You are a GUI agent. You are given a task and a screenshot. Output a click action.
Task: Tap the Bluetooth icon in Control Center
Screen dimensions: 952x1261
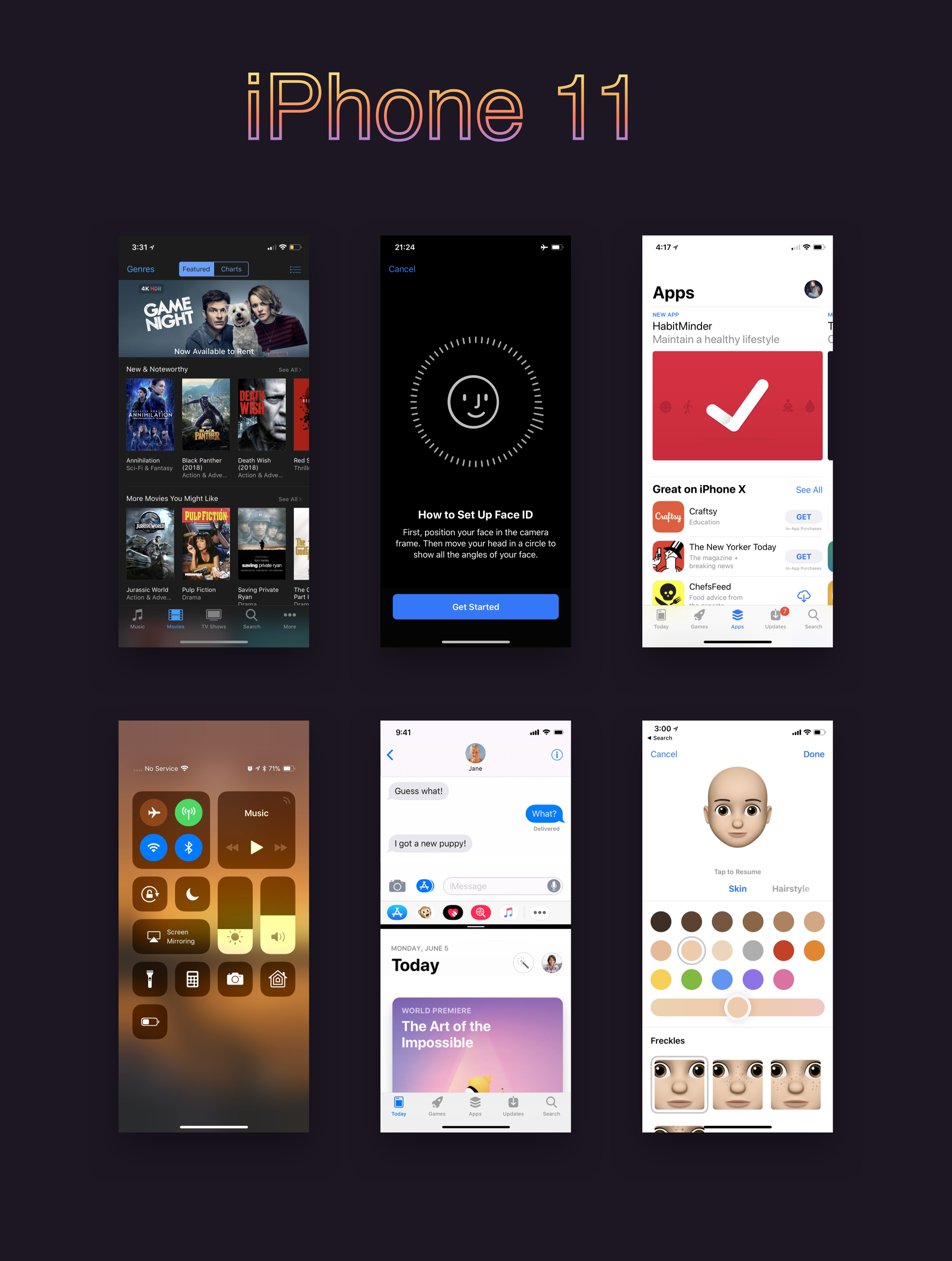[x=189, y=848]
